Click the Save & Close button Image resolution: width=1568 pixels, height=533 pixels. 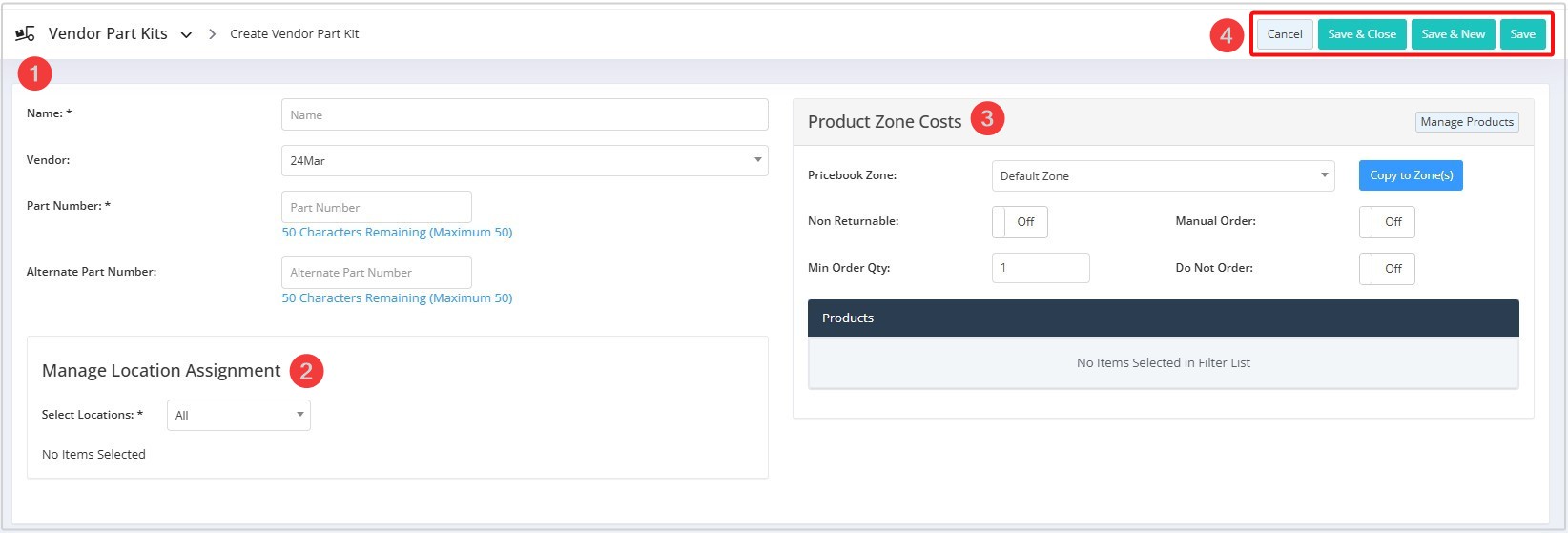[1362, 34]
